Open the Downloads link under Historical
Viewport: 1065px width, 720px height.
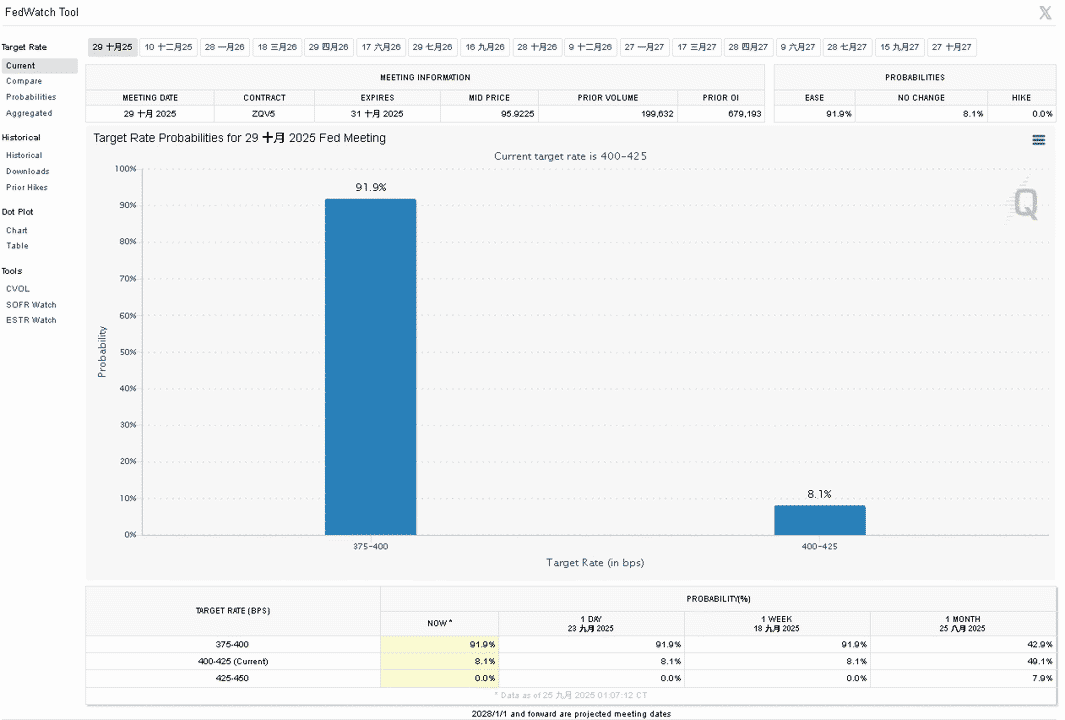click(28, 171)
